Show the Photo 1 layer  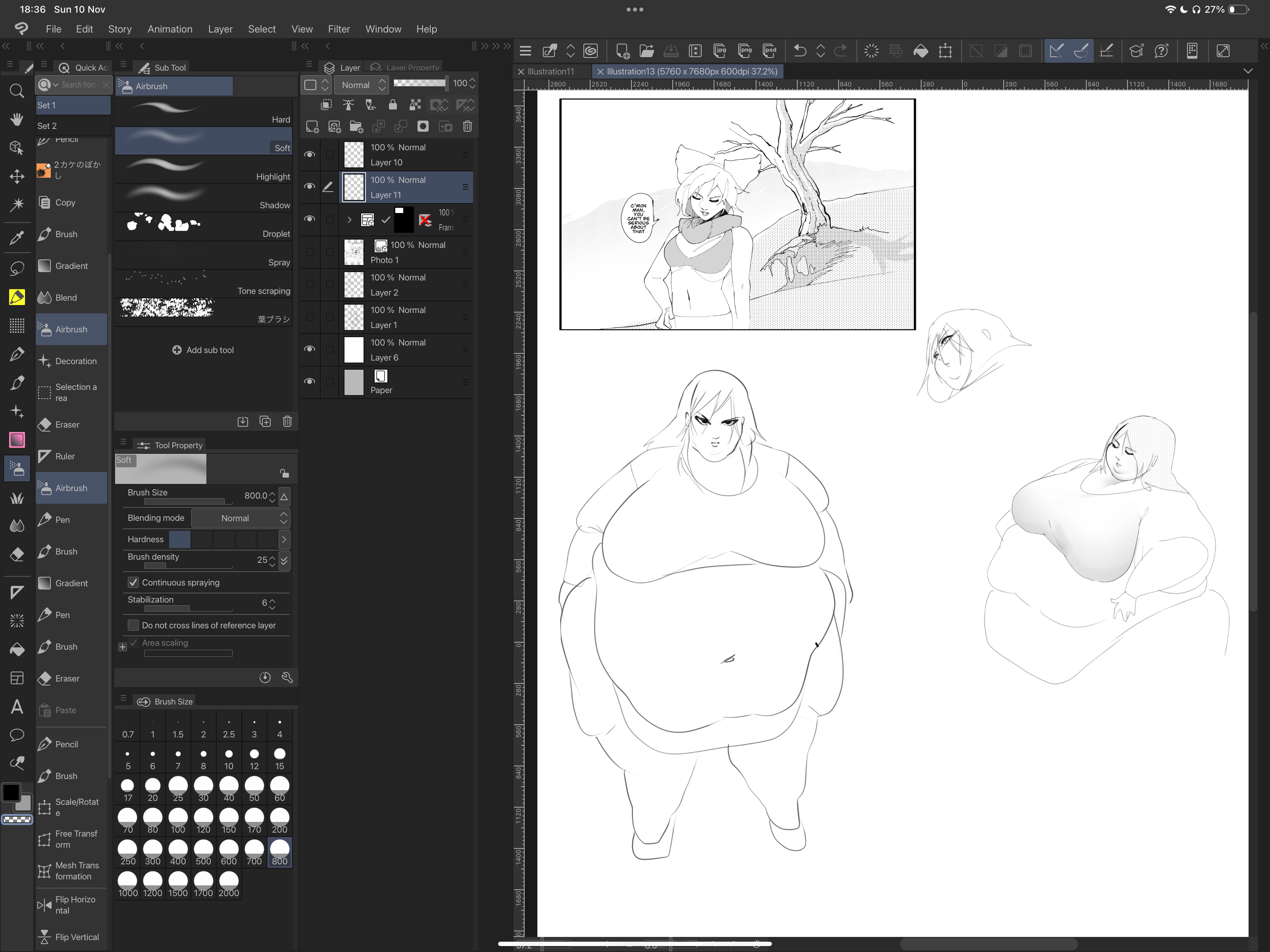click(x=310, y=252)
